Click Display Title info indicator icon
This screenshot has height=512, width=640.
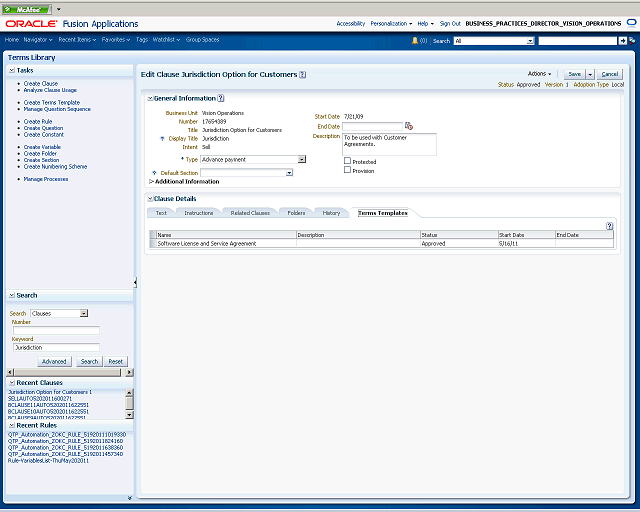(x=162, y=138)
